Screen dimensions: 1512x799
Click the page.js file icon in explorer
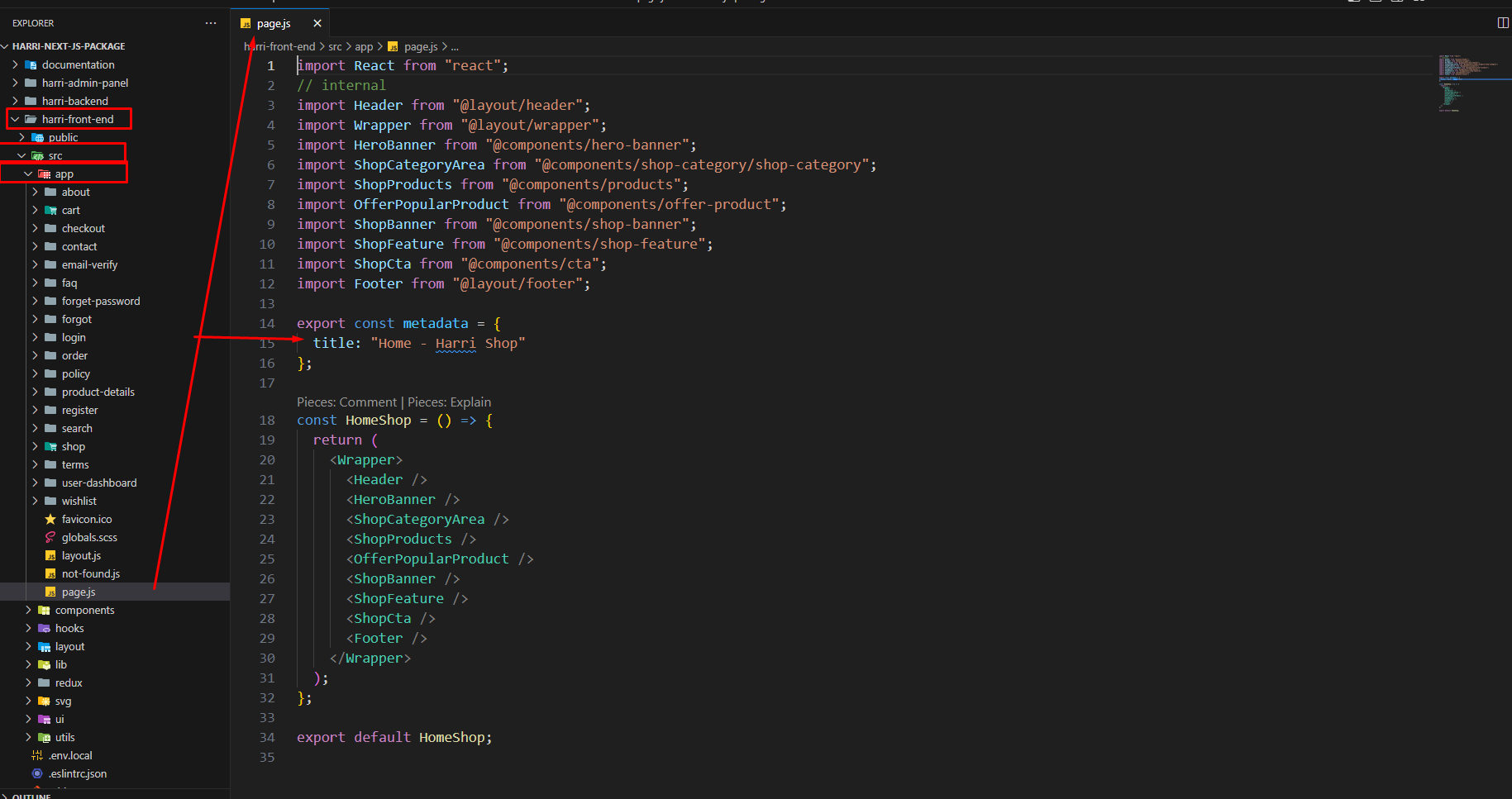(50, 592)
